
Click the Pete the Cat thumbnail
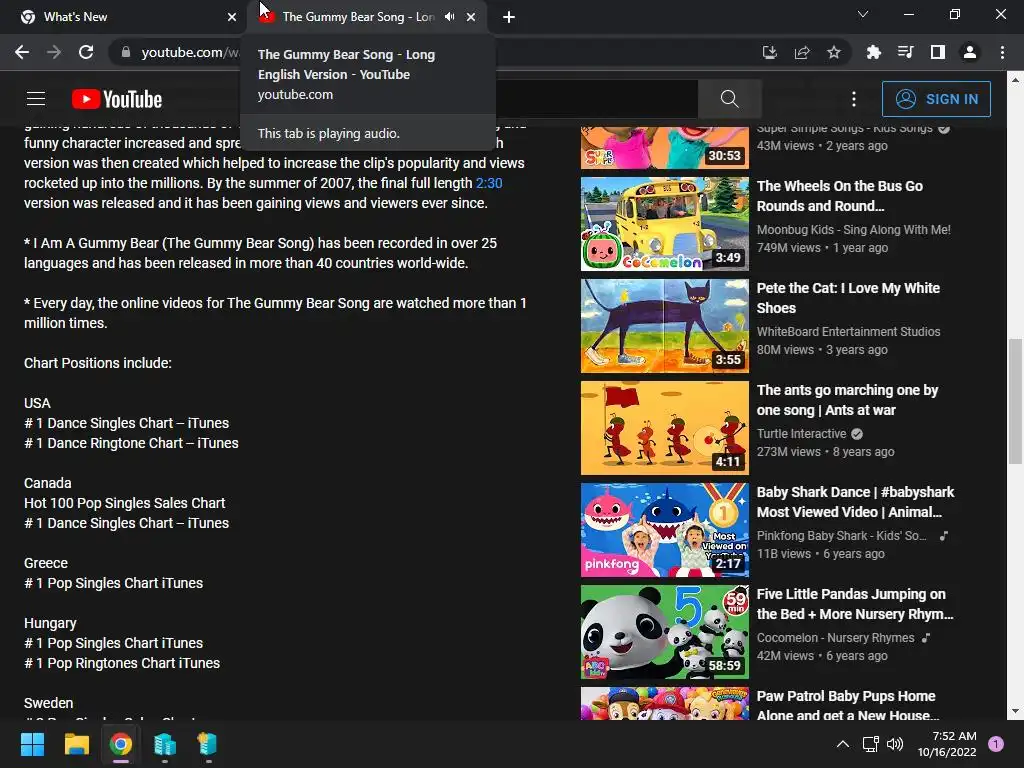tap(665, 326)
